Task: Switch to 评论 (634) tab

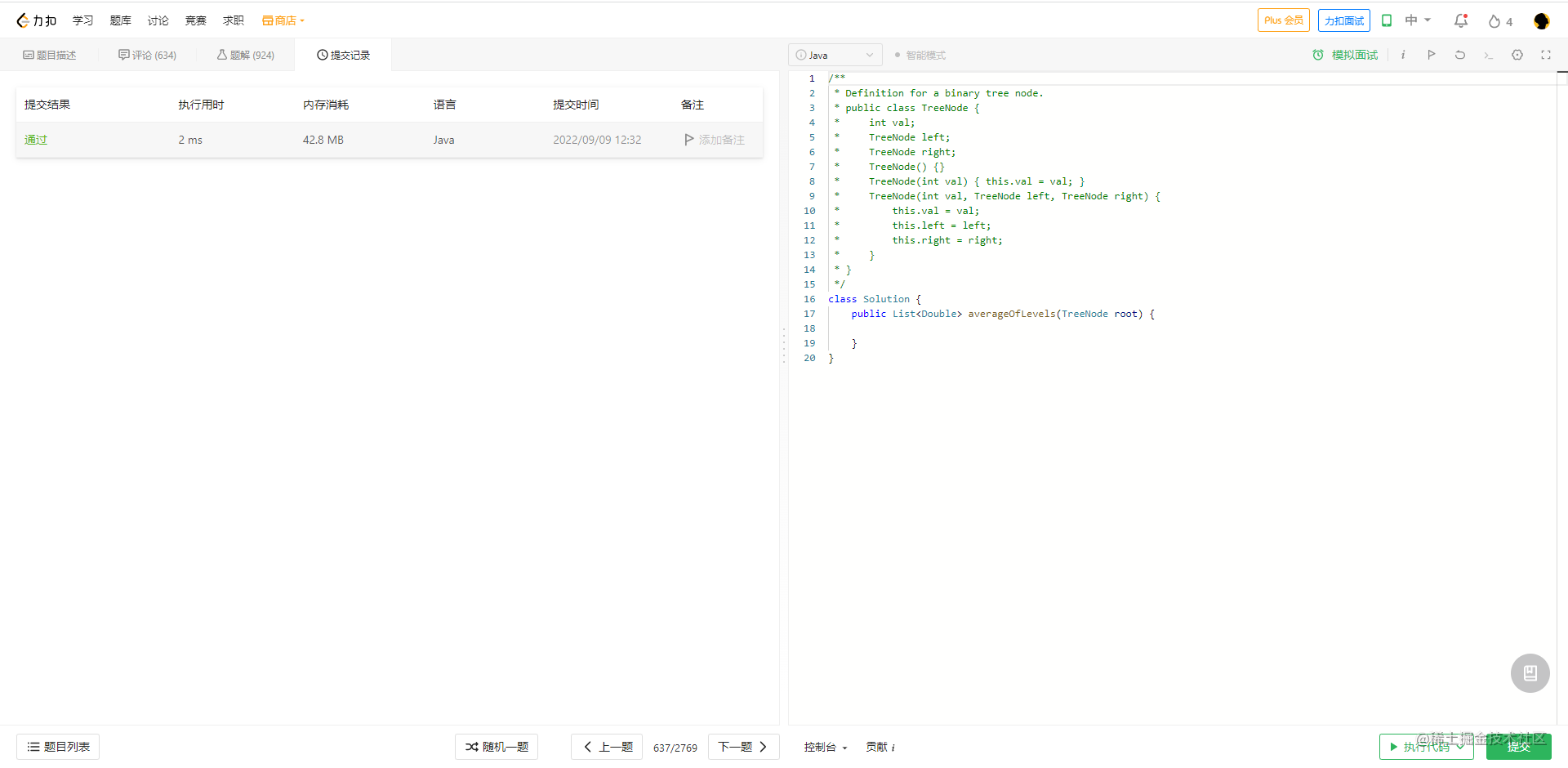Action: [147, 55]
